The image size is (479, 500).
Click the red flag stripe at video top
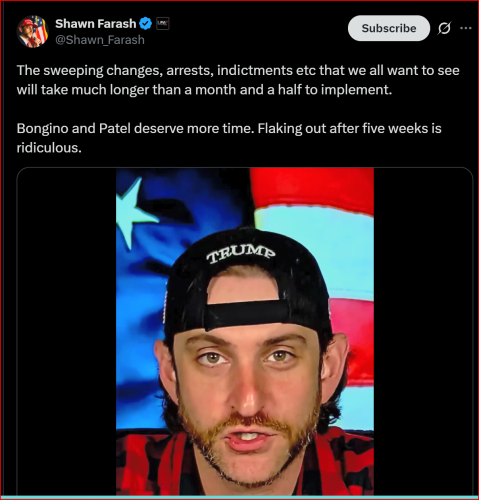point(312,190)
